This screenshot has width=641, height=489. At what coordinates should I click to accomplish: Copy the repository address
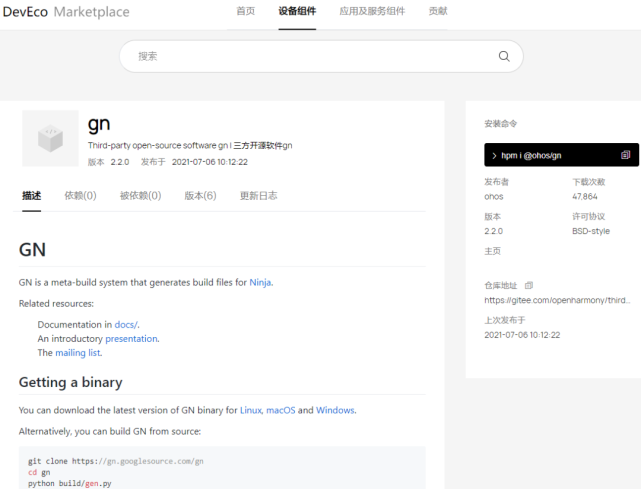pyautogui.click(x=529, y=285)
